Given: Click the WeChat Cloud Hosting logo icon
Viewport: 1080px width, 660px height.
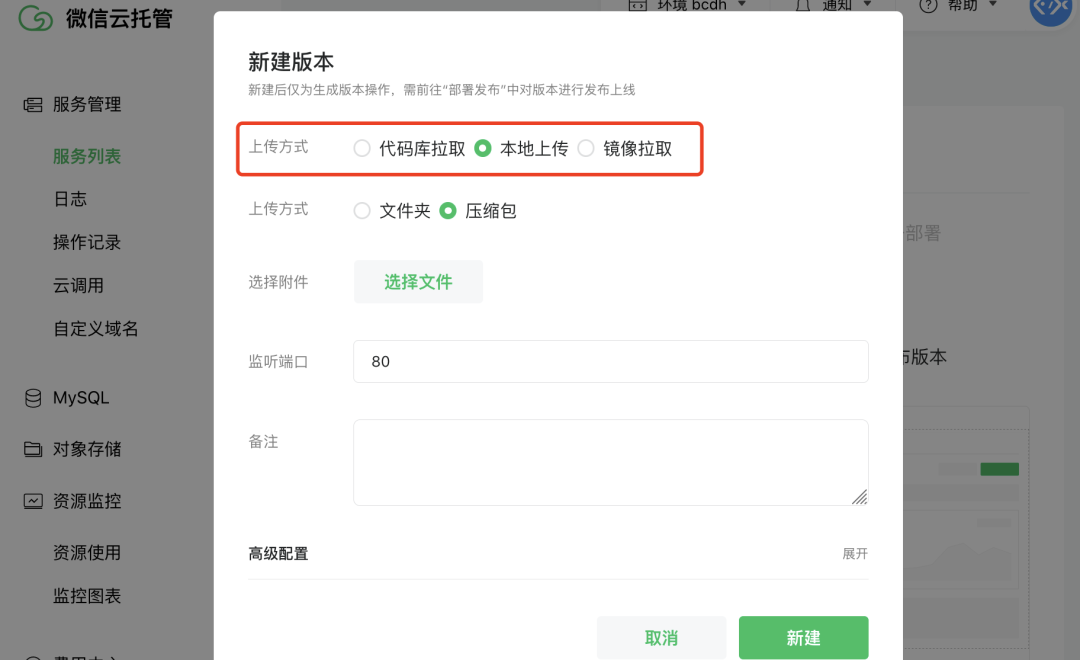Looking at the screenshot, I should [35, 18].
